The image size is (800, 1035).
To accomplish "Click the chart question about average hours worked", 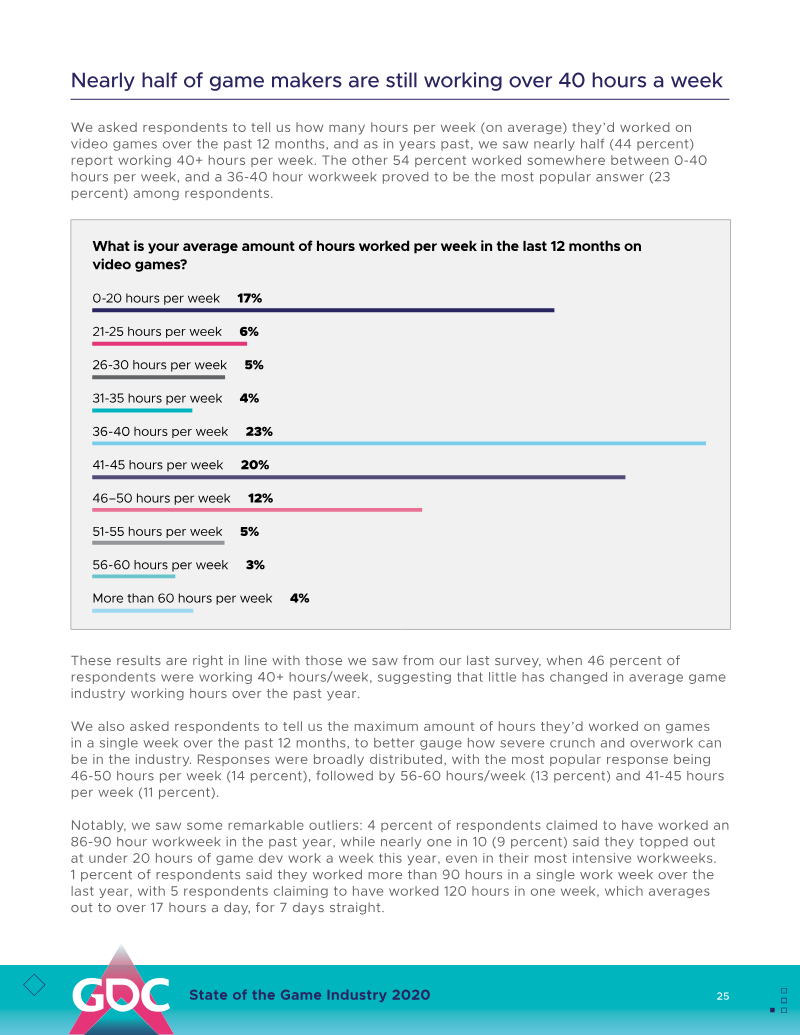I will coord(366,255).
